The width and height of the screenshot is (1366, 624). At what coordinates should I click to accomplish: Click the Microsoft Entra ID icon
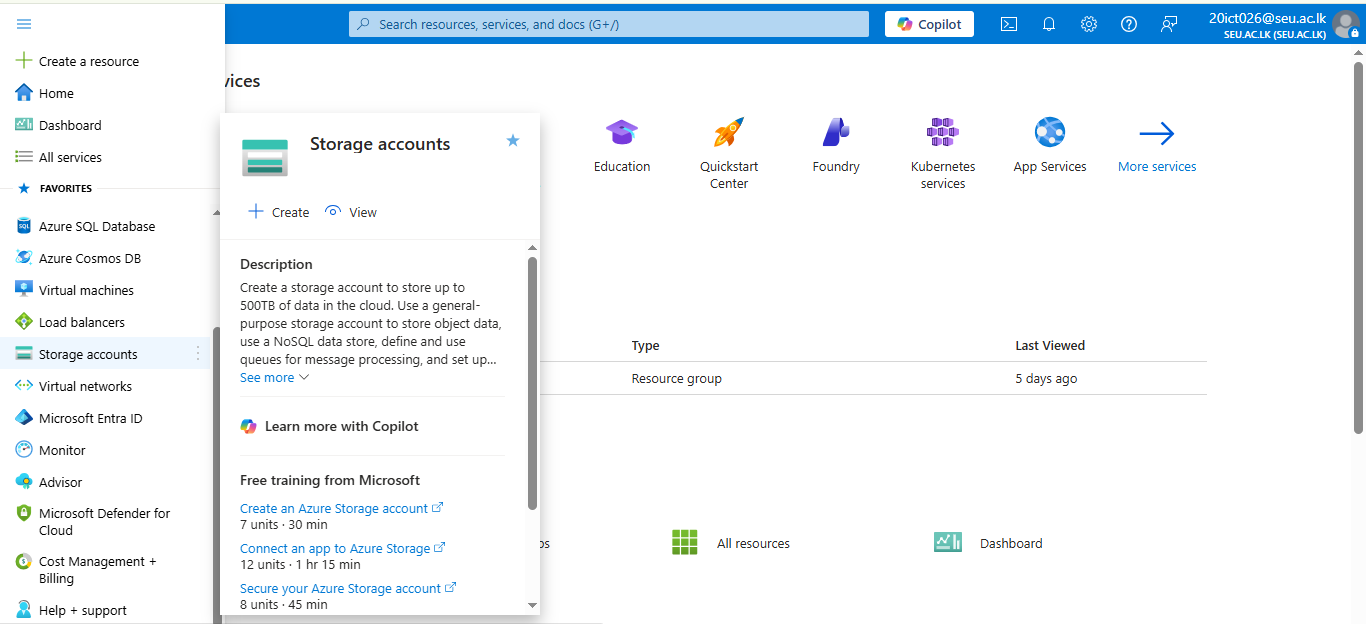pos(24,418)
